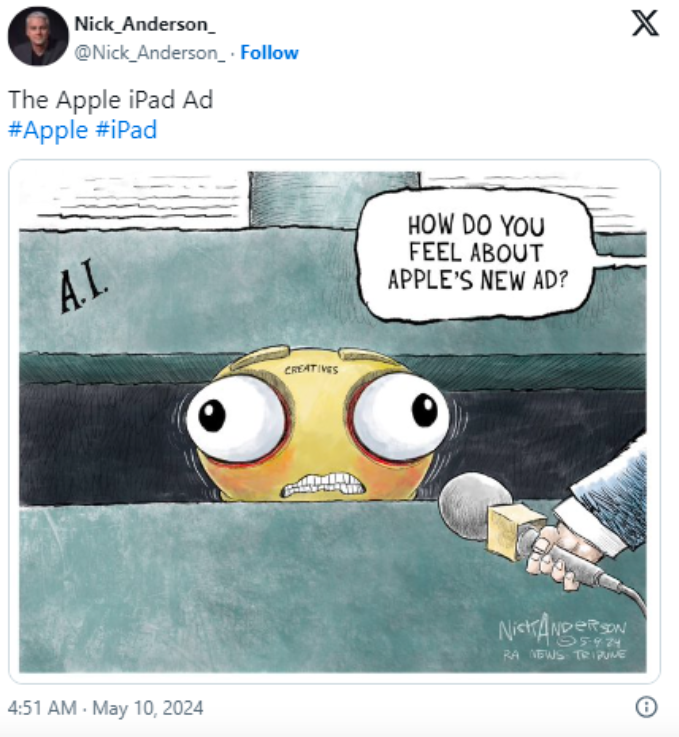Open the @Nick_Anderson_ handle link
Image resolution: width=679 pixels, height=737 pixels.
pos(149,53)
